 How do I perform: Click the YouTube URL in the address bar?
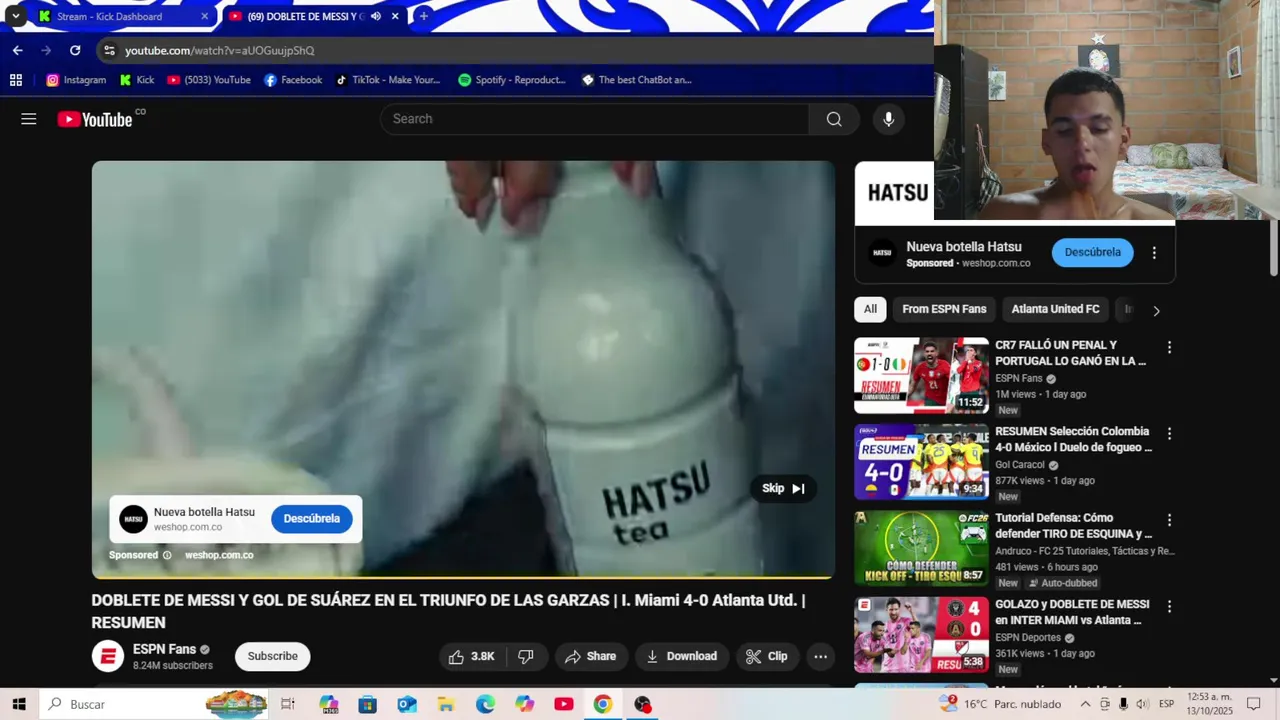pos(219,50)
